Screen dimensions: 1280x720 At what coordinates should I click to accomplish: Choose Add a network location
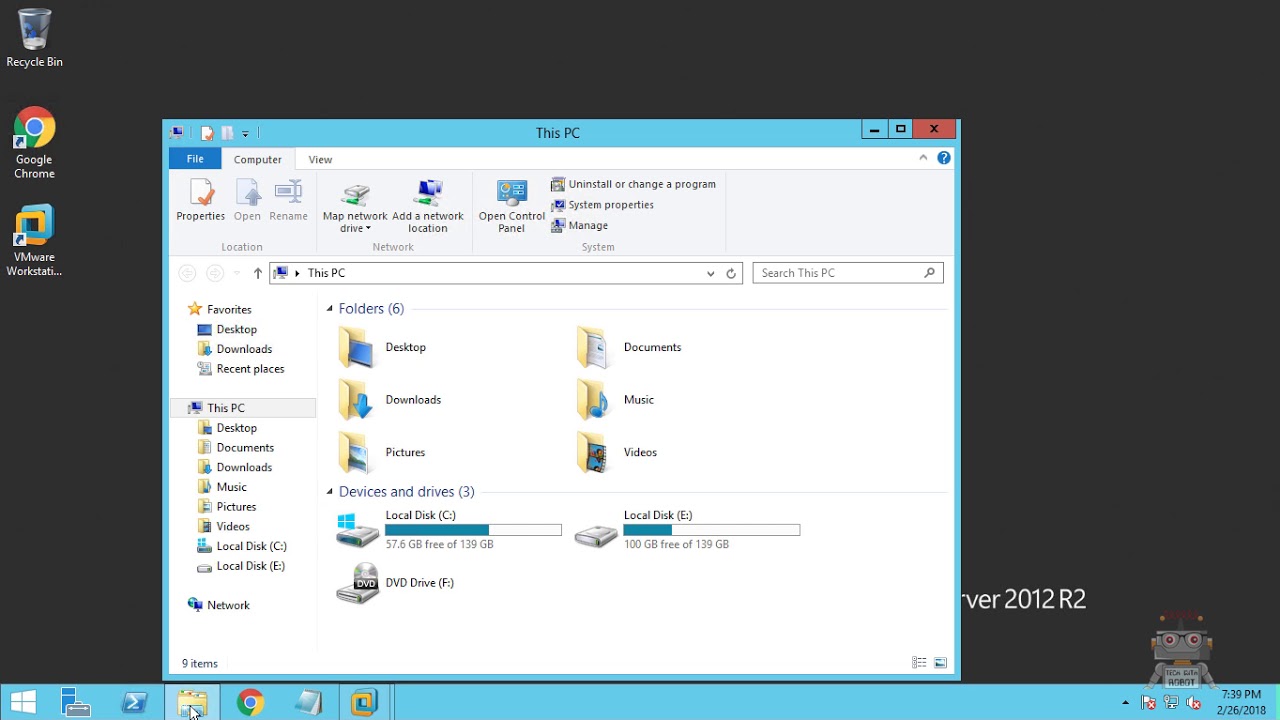click(428, 206)
